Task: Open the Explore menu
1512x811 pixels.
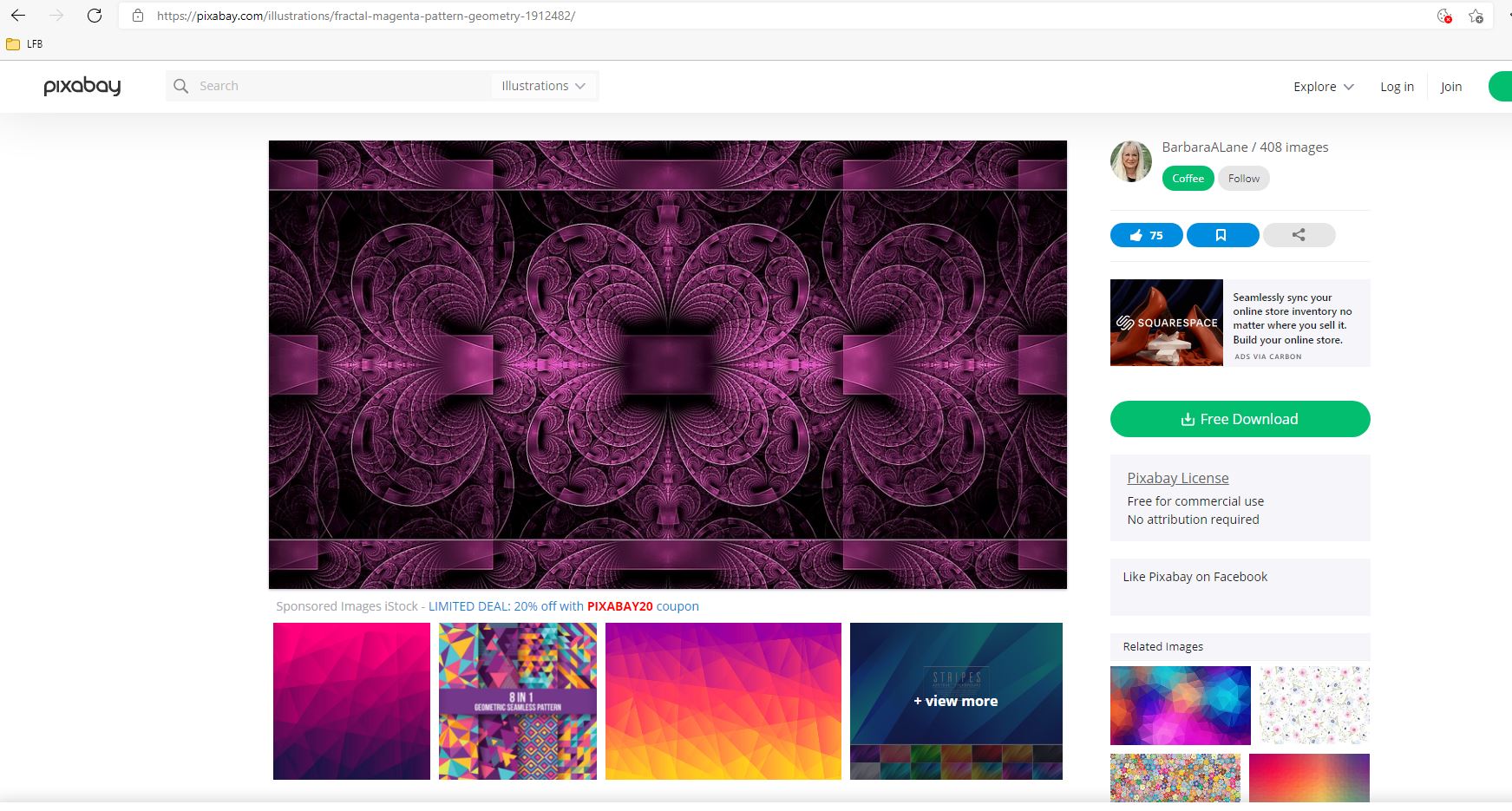Action: point(1323,87)
